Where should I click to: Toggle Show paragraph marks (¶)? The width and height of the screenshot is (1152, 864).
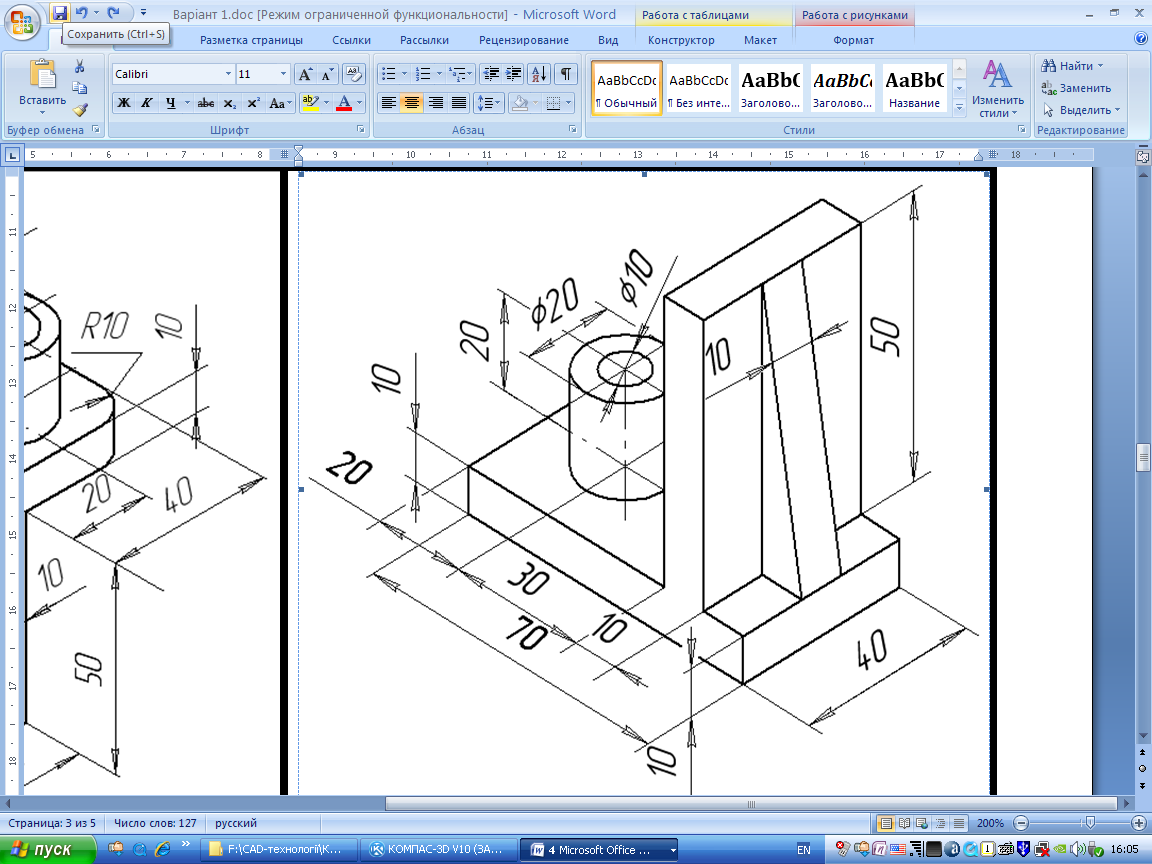[x=565, y=74]
